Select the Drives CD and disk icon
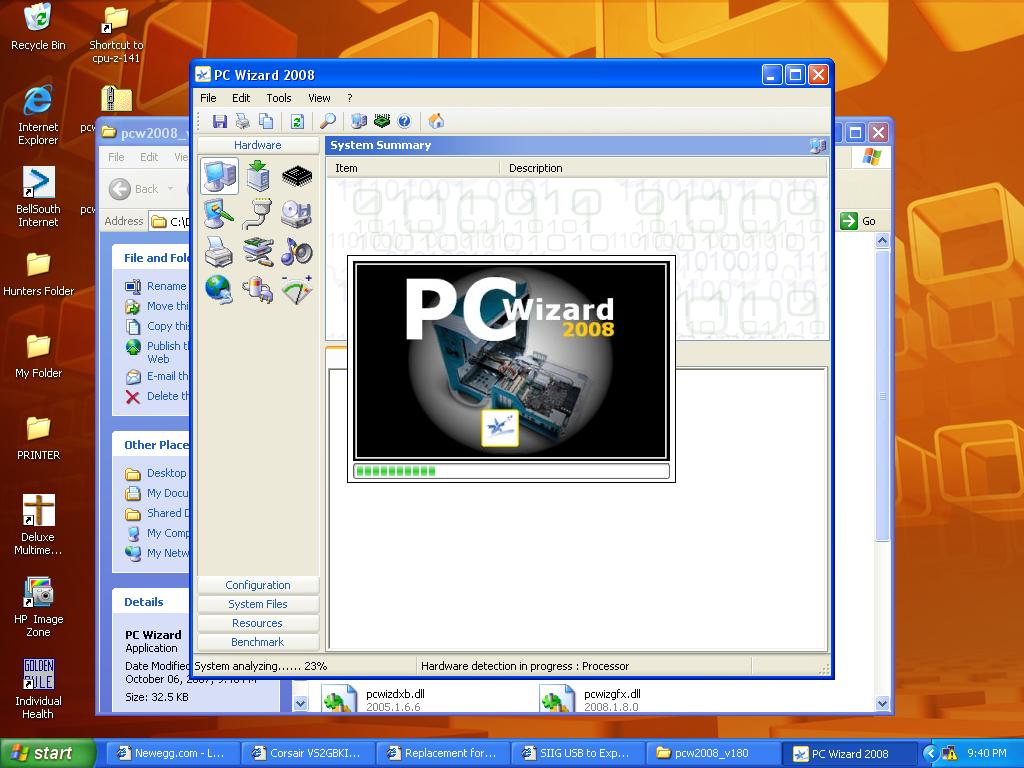The image size is (1024, 768). (297, 214)
